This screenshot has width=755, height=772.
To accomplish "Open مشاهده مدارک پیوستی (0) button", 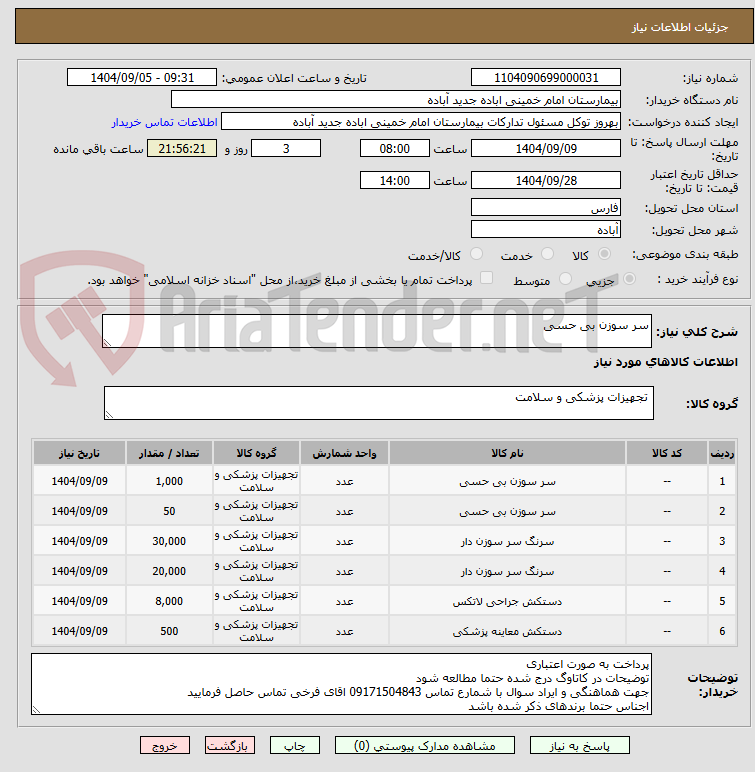I will (x=425, y=745).
